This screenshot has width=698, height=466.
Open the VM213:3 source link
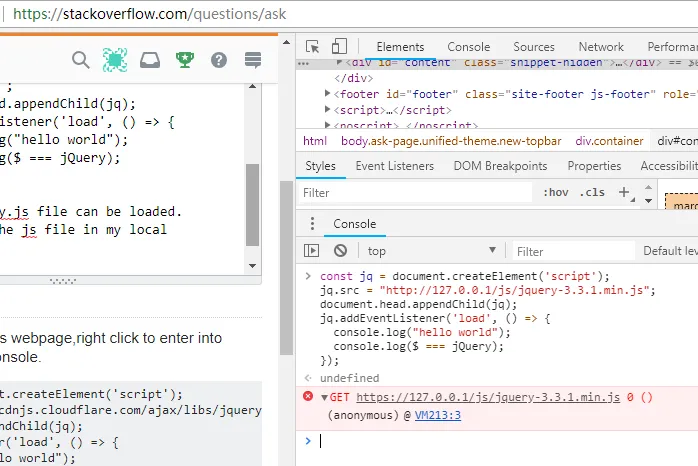(x=438, y=415)
